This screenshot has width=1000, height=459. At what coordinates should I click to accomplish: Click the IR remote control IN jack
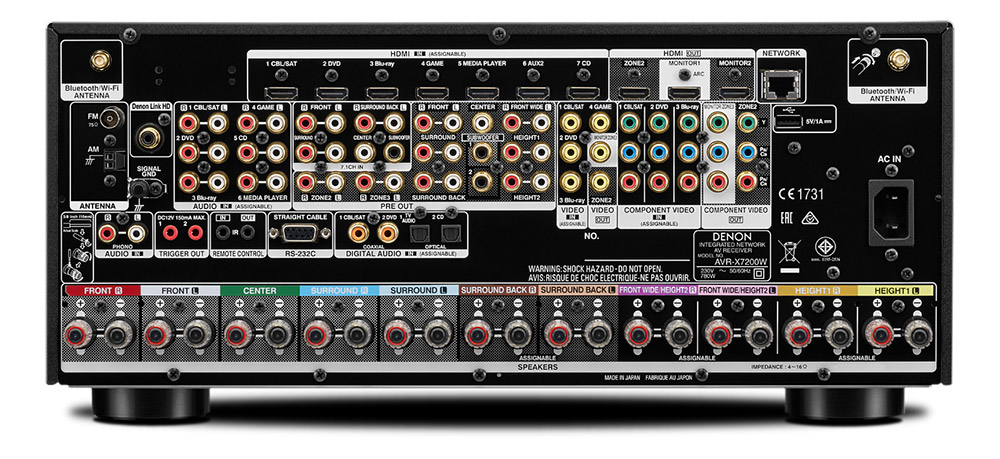pyautogui.click(x=223, y=233)
